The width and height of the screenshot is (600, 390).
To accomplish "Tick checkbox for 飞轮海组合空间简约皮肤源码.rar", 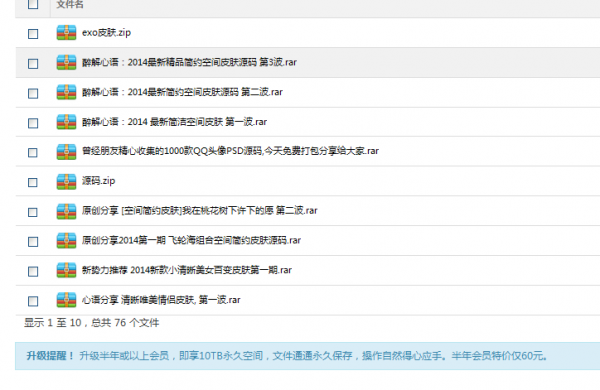I will 33,242.
